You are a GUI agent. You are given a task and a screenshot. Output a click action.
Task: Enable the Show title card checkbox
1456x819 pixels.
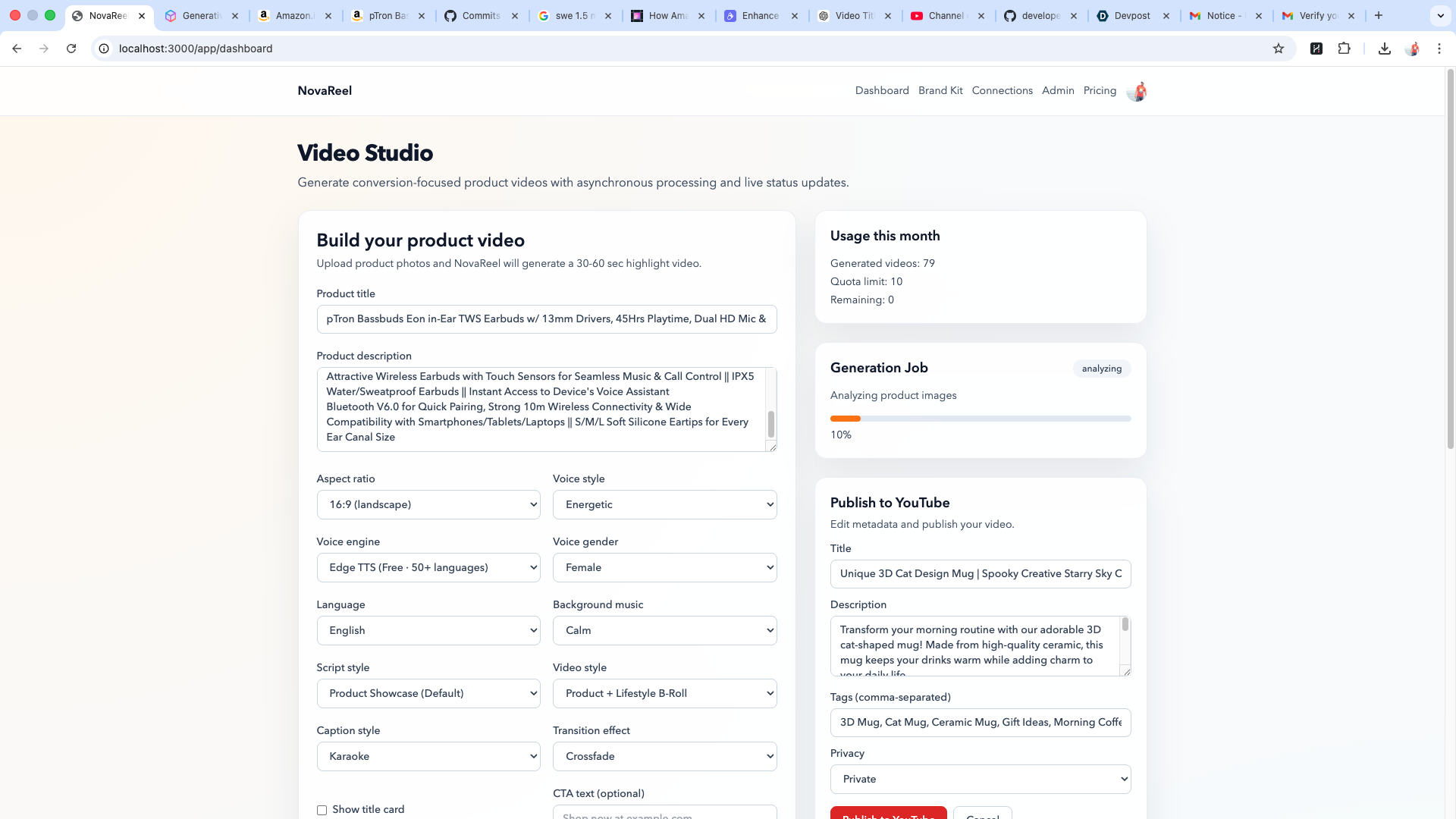(x=322, y=810)
